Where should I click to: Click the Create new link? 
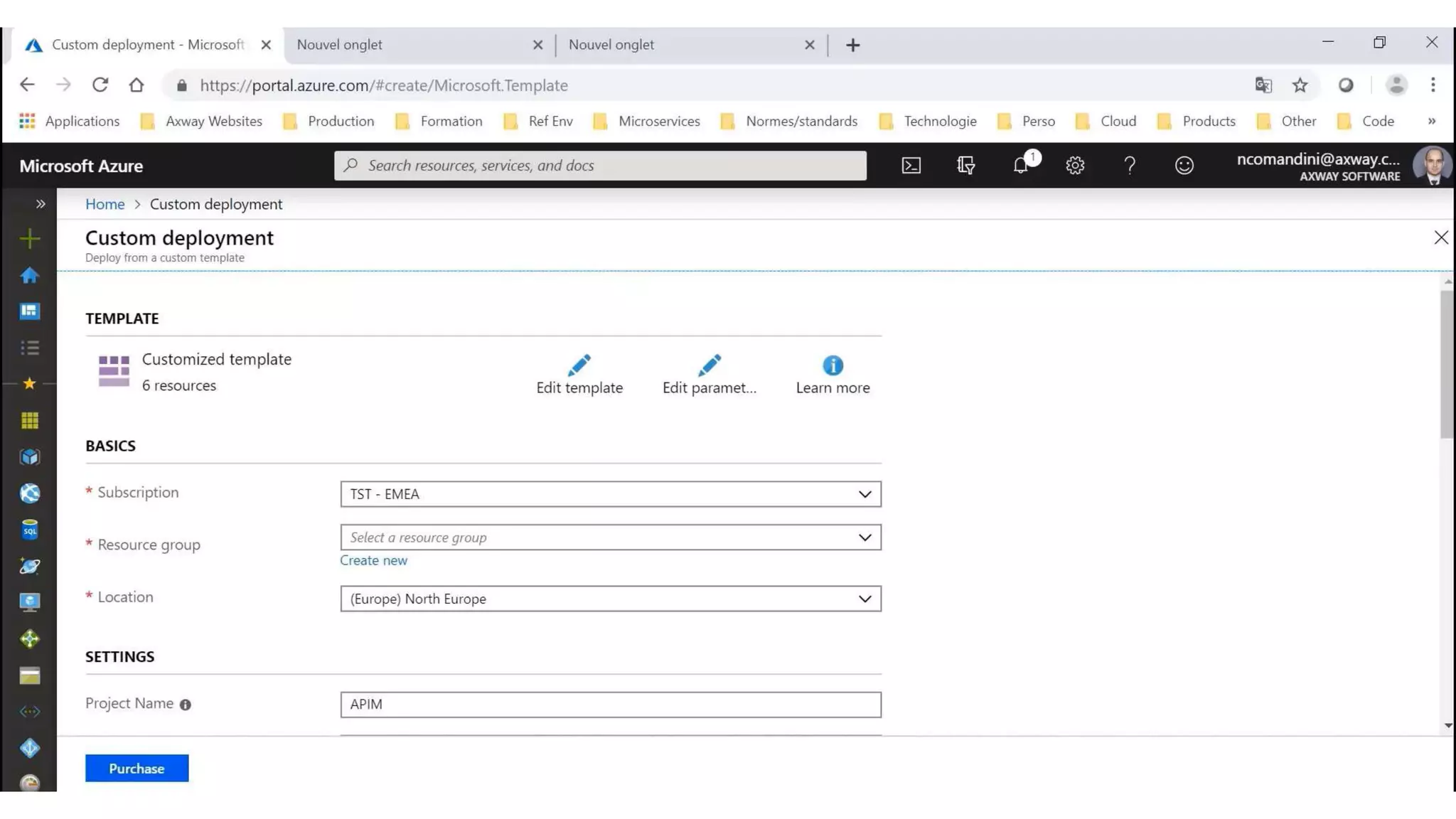point(373,560)
